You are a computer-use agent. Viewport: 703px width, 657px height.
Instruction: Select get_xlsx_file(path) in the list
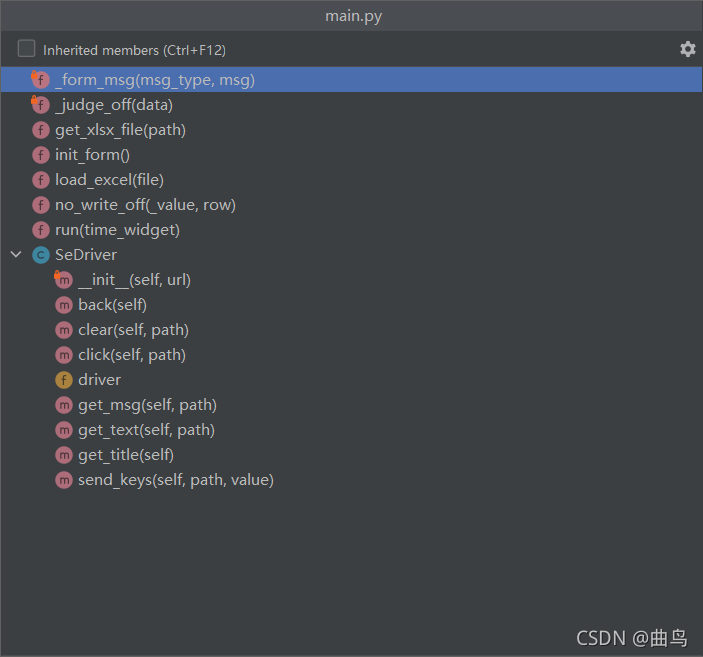(120, 130)
